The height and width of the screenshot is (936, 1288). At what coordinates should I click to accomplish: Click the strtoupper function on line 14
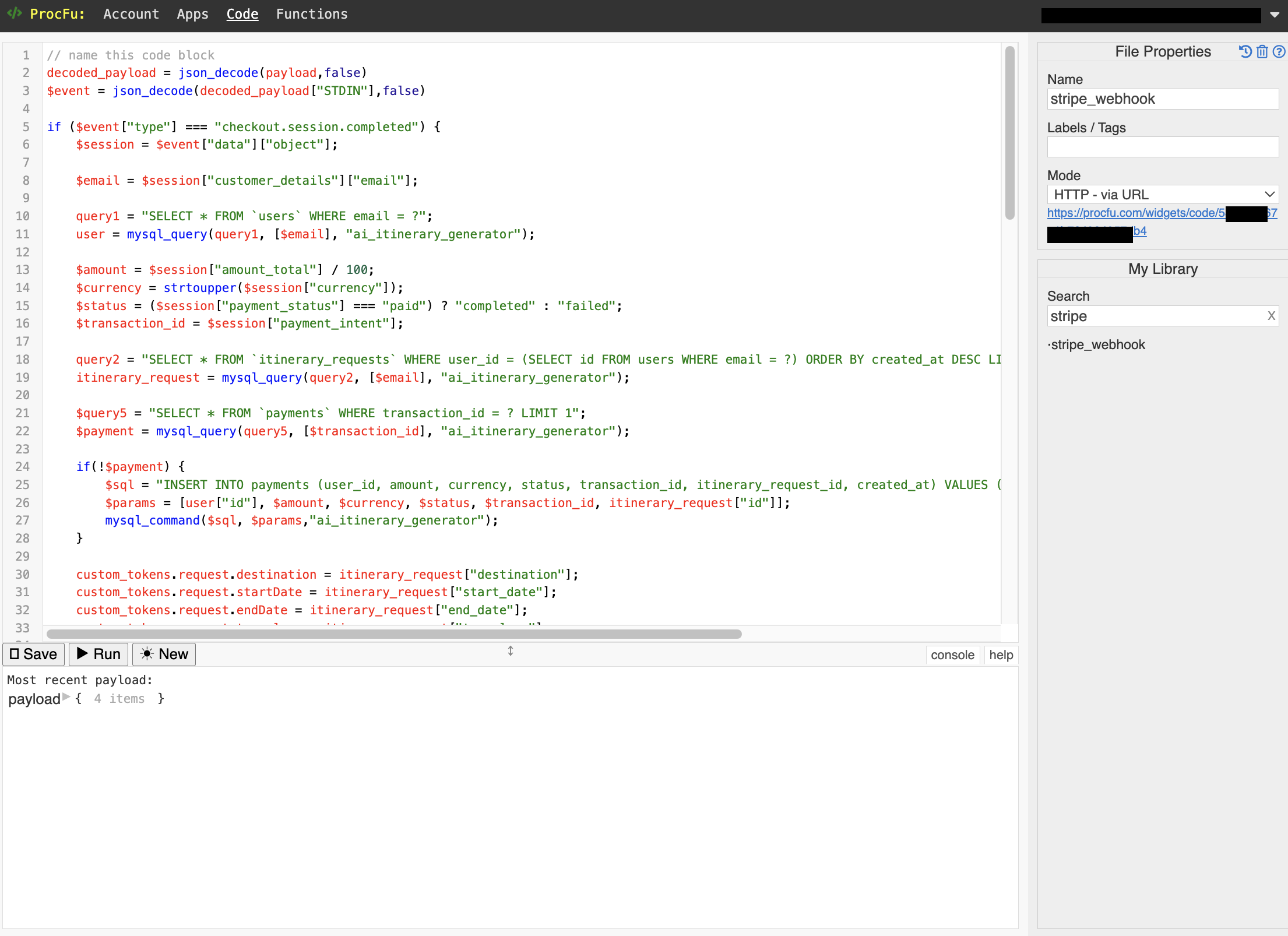point(200,288)
